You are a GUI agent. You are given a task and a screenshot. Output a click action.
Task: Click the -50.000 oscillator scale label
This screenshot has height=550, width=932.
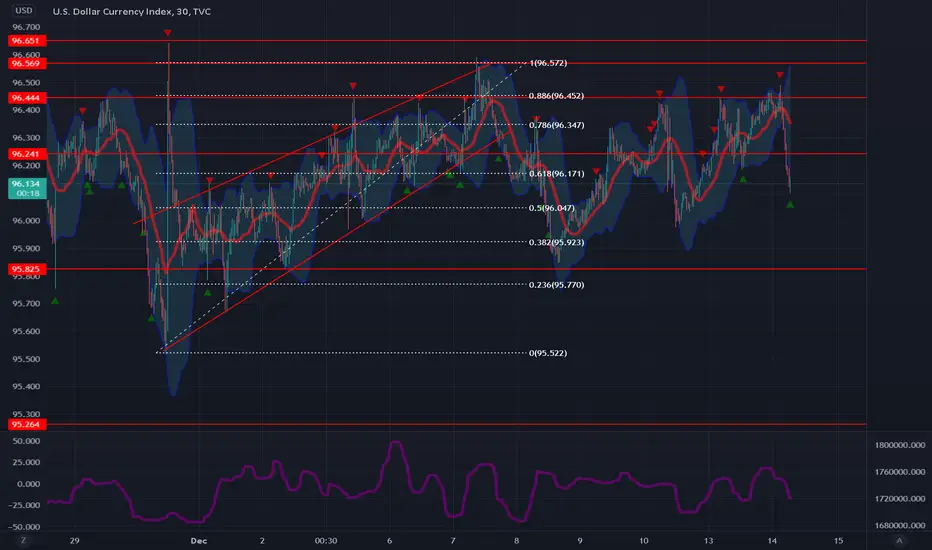[x=24, y=527]
